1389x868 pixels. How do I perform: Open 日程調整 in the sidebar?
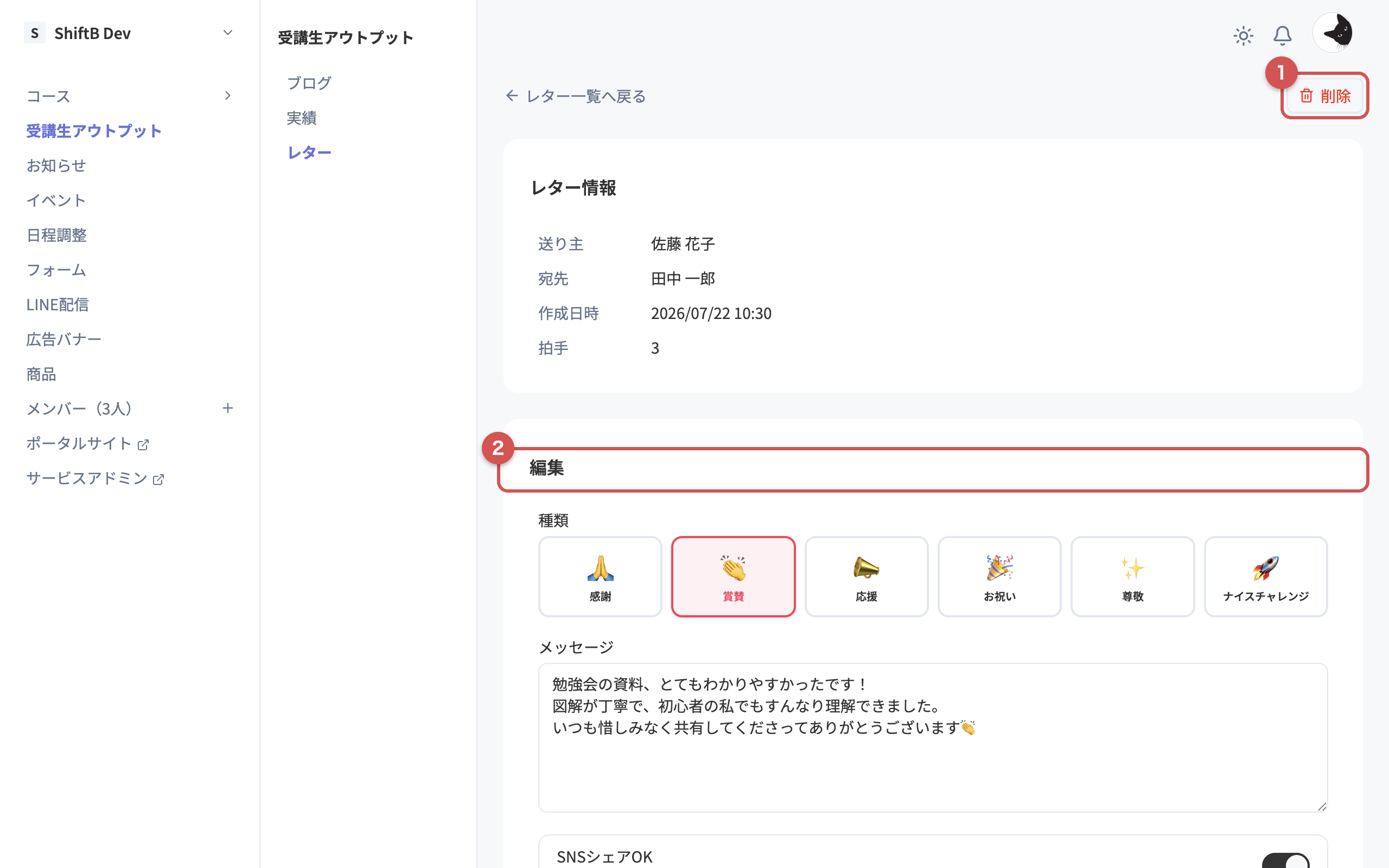(x=56, y=235)
